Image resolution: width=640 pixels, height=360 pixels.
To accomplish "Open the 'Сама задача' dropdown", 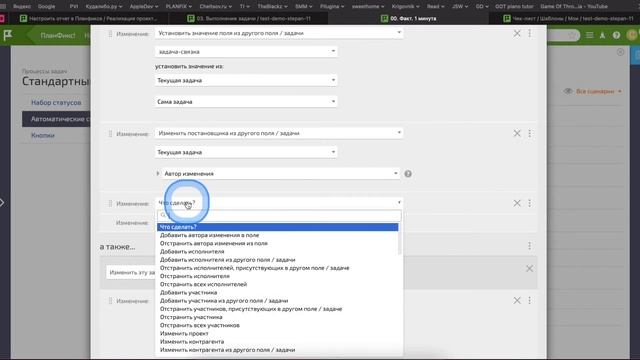I will click(x=246, y=102).
